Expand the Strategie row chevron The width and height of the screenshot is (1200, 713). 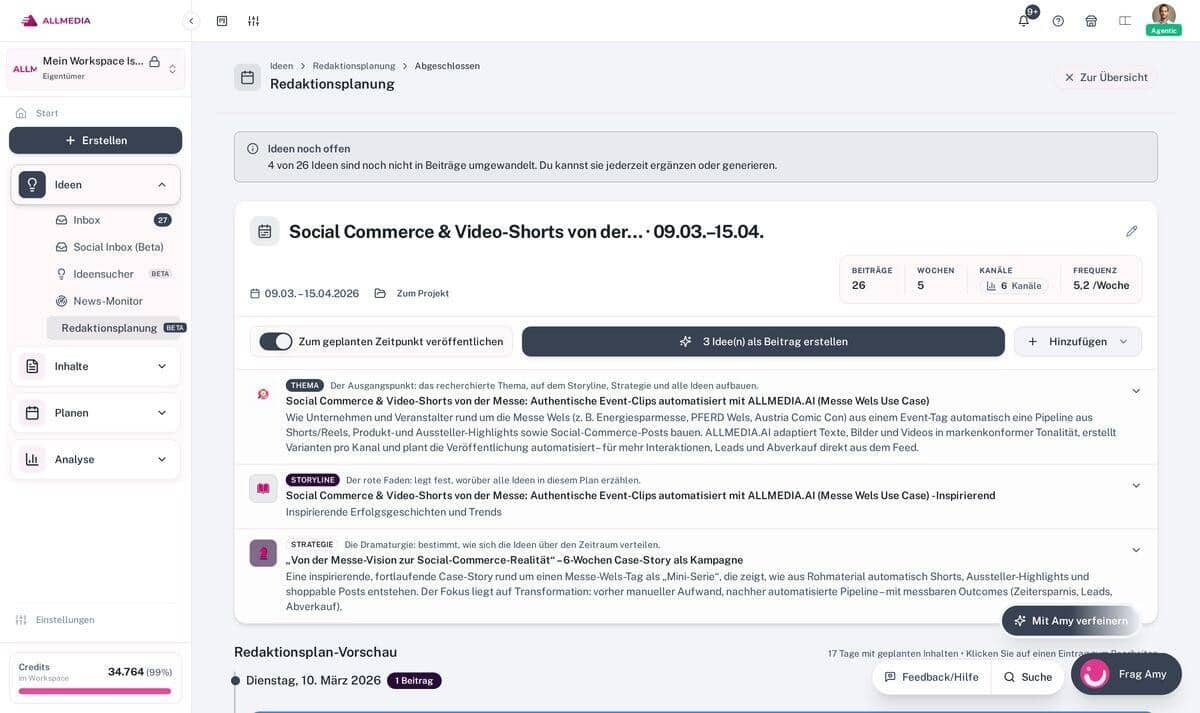pos(1136,550)
